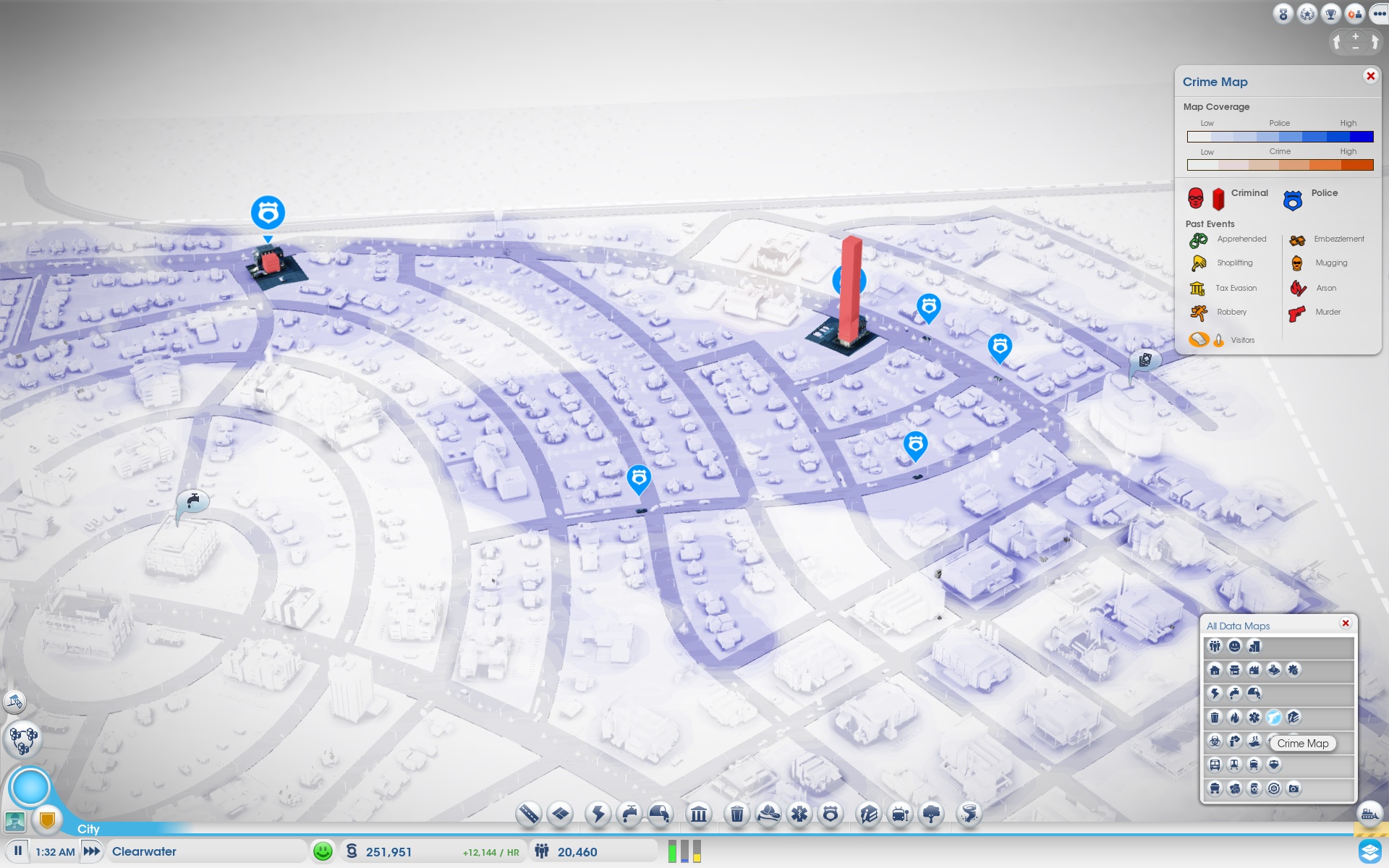1389x868 pixels.
Task: Open the Disasters tornado menu
Action: [969, 814]
